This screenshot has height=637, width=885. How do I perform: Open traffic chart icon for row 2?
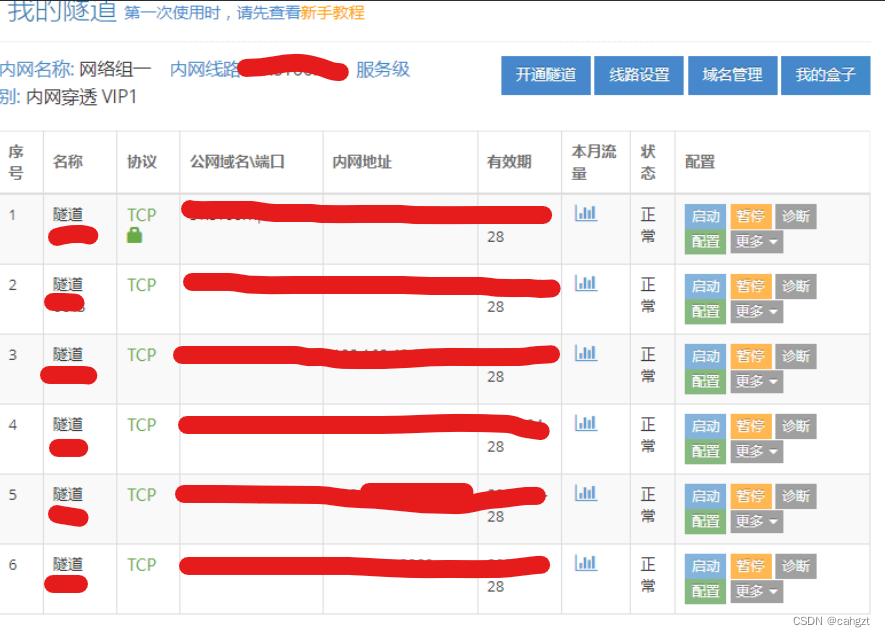585,283
